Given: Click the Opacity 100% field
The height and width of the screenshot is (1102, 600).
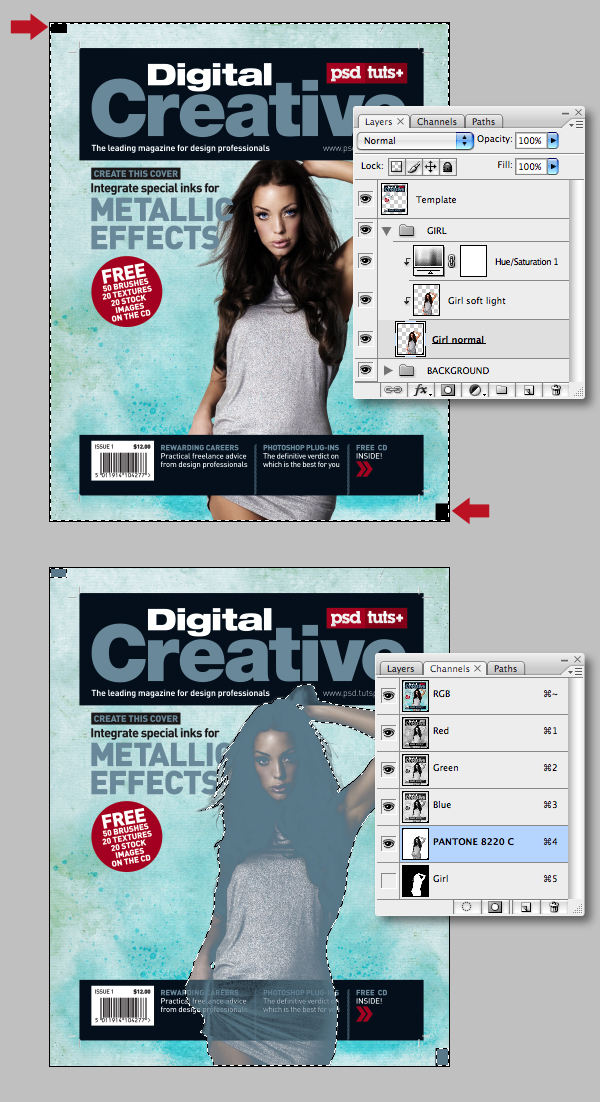Looking at the screenshot, I should click(530, 141).
